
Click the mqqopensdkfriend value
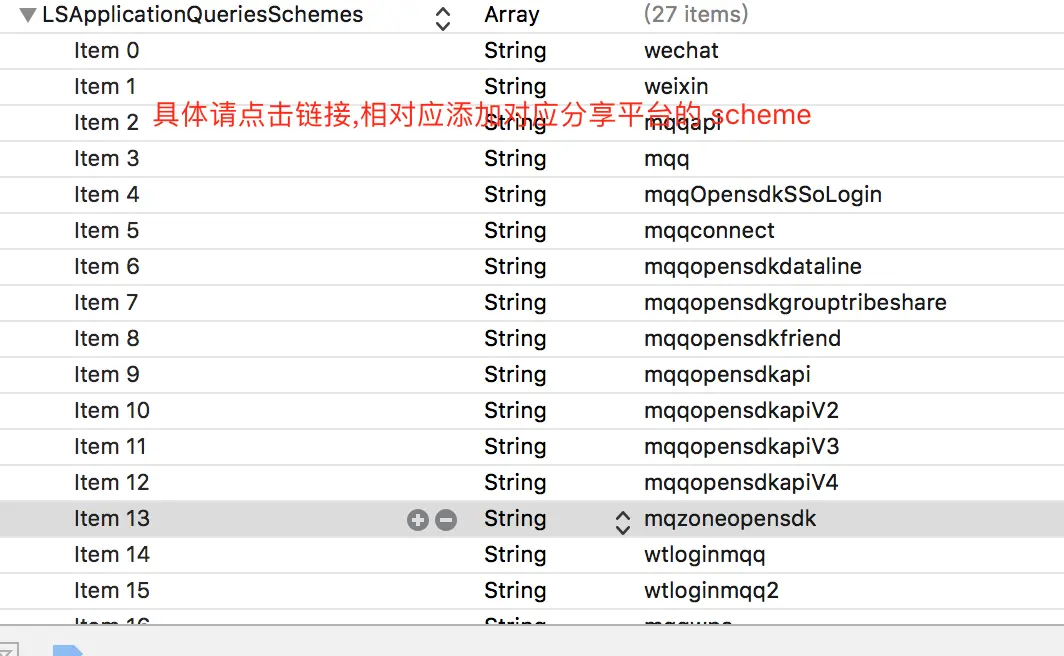tap(742, 339)
